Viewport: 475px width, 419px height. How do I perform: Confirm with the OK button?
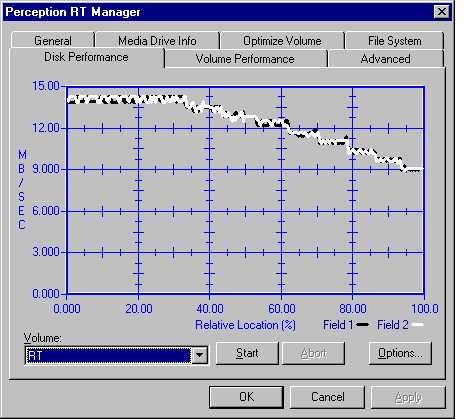[246, 397]
